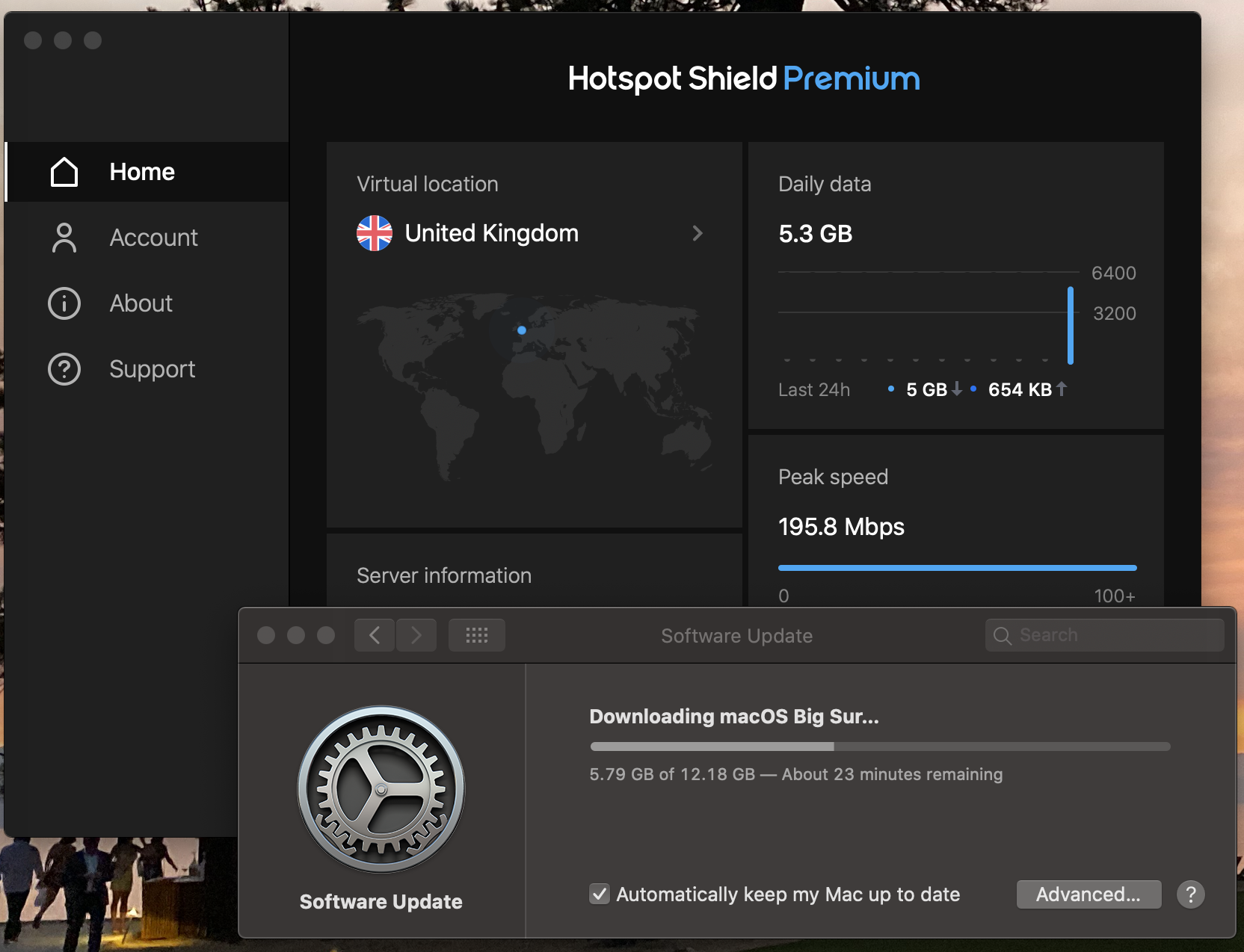Close the Software Update window
This screenshot has width=1244, height=952.
[266, 635]
